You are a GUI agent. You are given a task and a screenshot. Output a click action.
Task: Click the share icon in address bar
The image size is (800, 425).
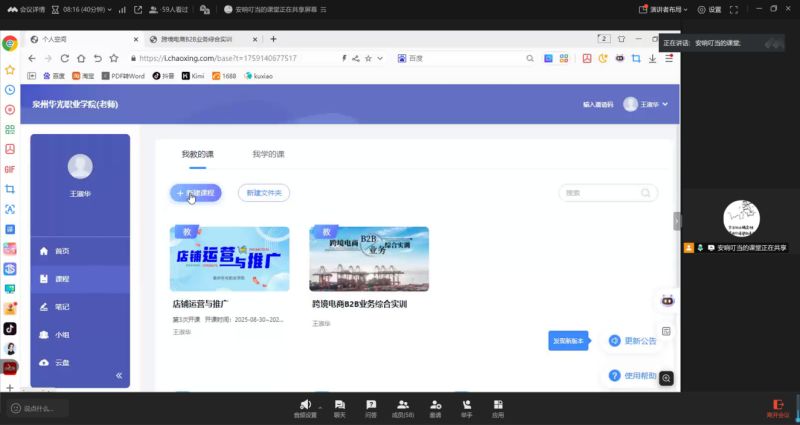(356, 59)
